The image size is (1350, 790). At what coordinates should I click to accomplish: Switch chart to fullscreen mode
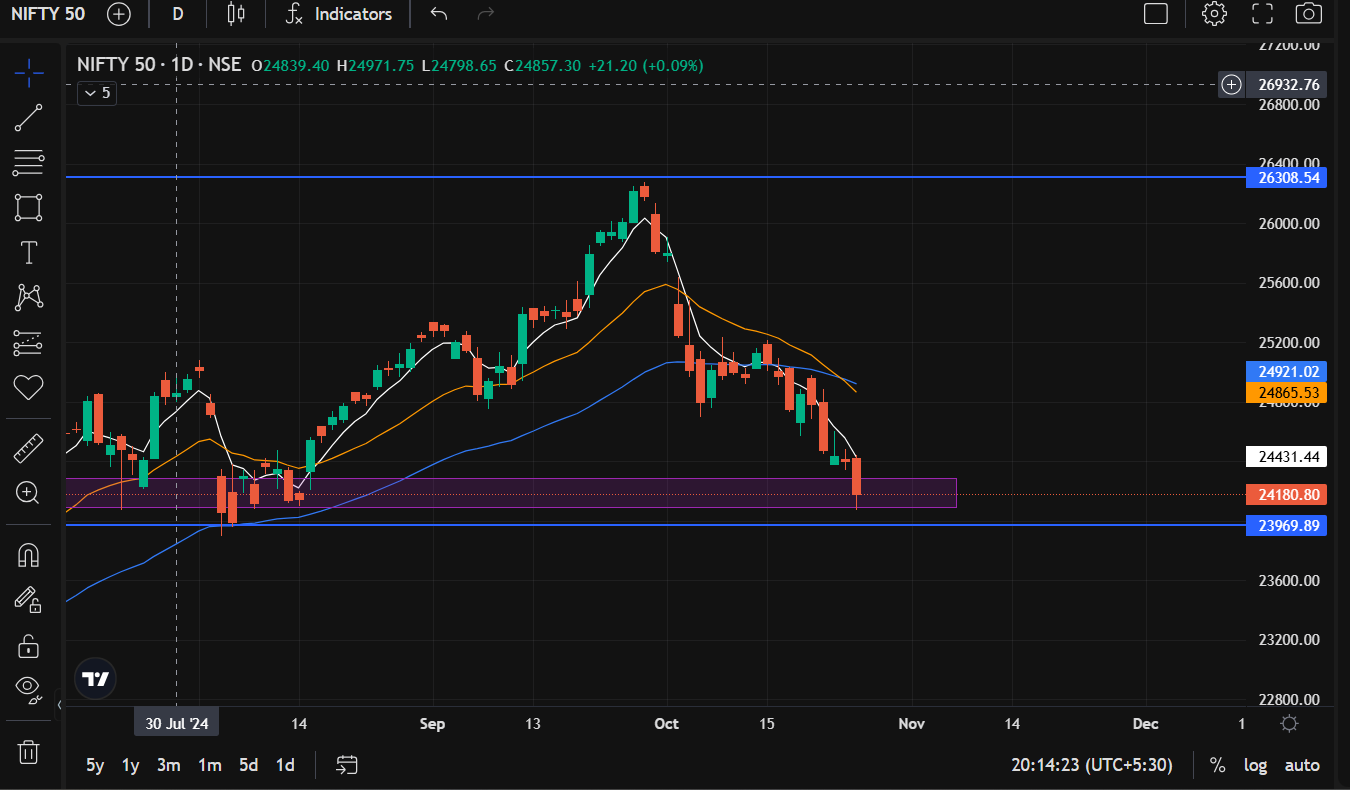(1263, 14)
